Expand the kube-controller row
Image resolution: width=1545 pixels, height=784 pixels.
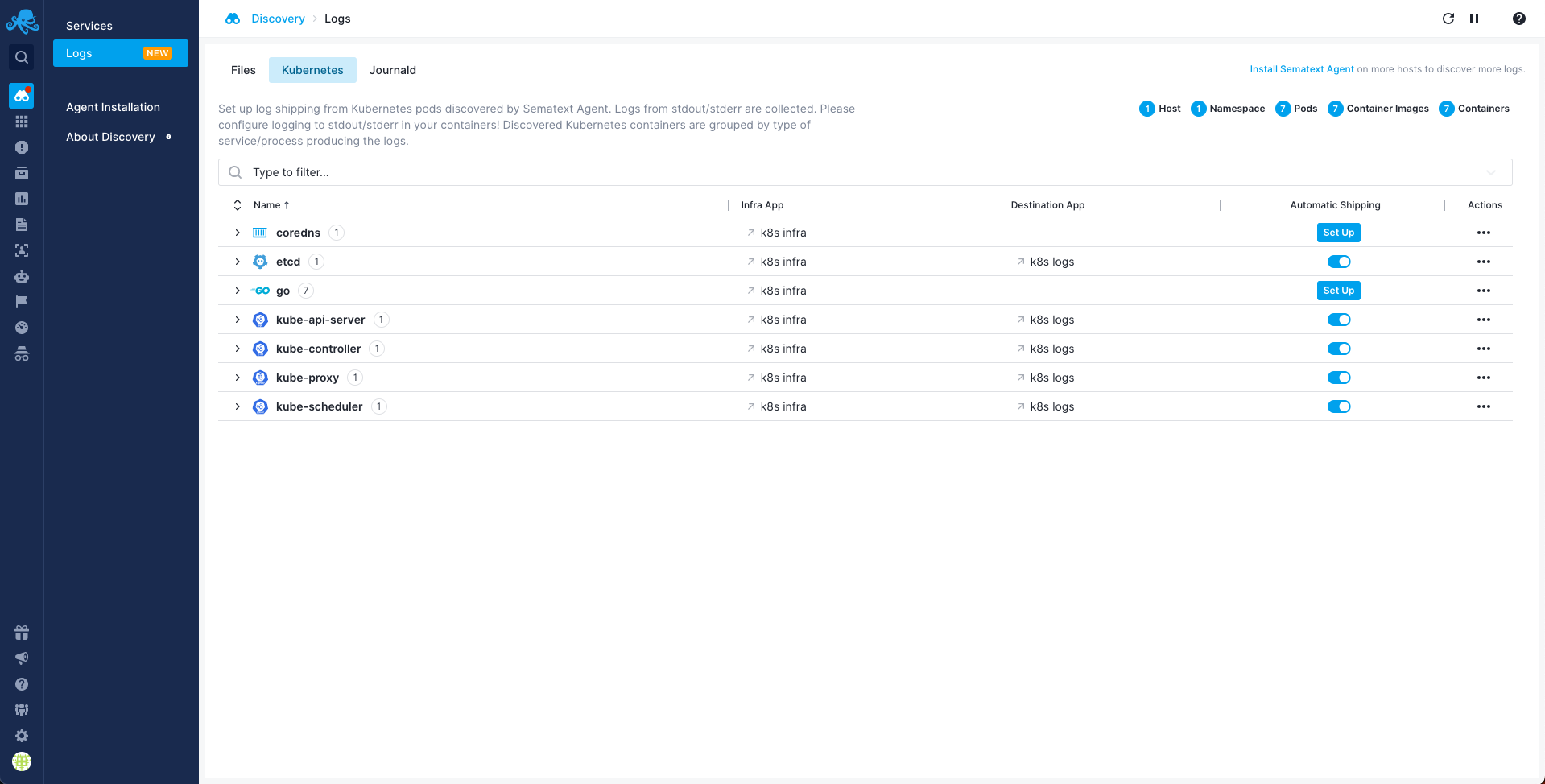pyautogui.click(x=238, y=349)
